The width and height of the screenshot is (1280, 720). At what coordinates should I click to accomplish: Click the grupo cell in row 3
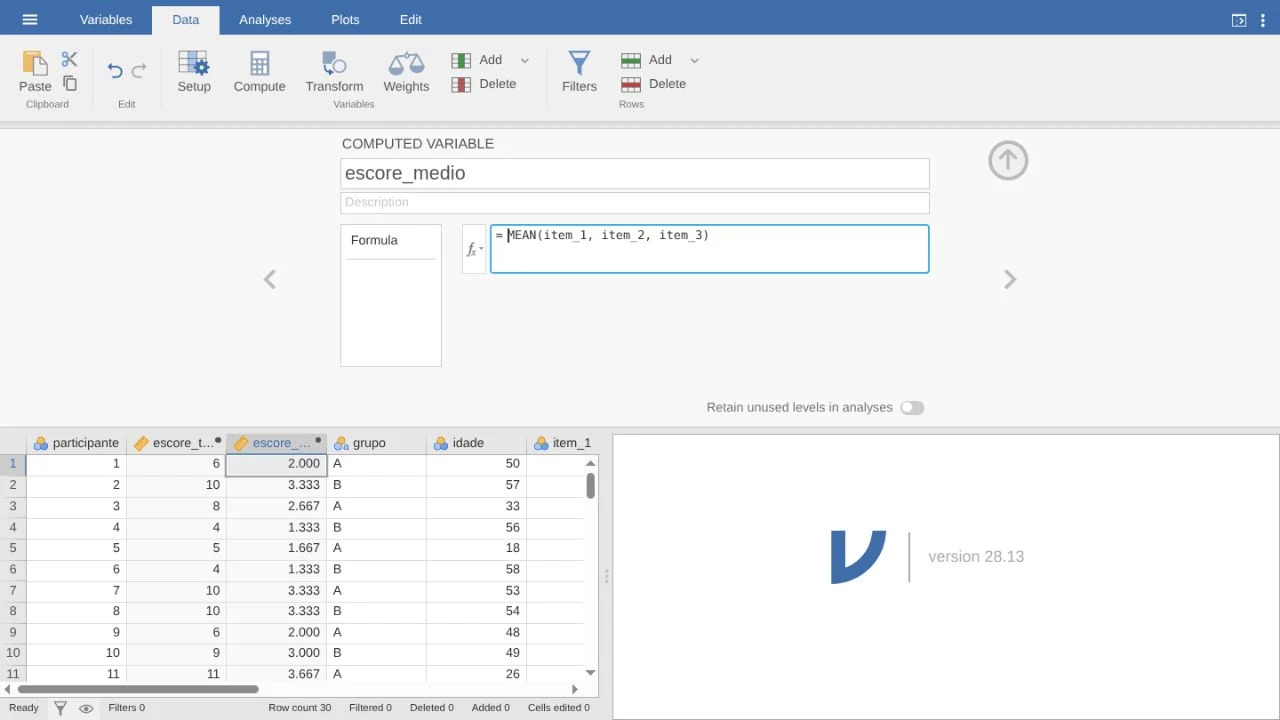(376, 506)
